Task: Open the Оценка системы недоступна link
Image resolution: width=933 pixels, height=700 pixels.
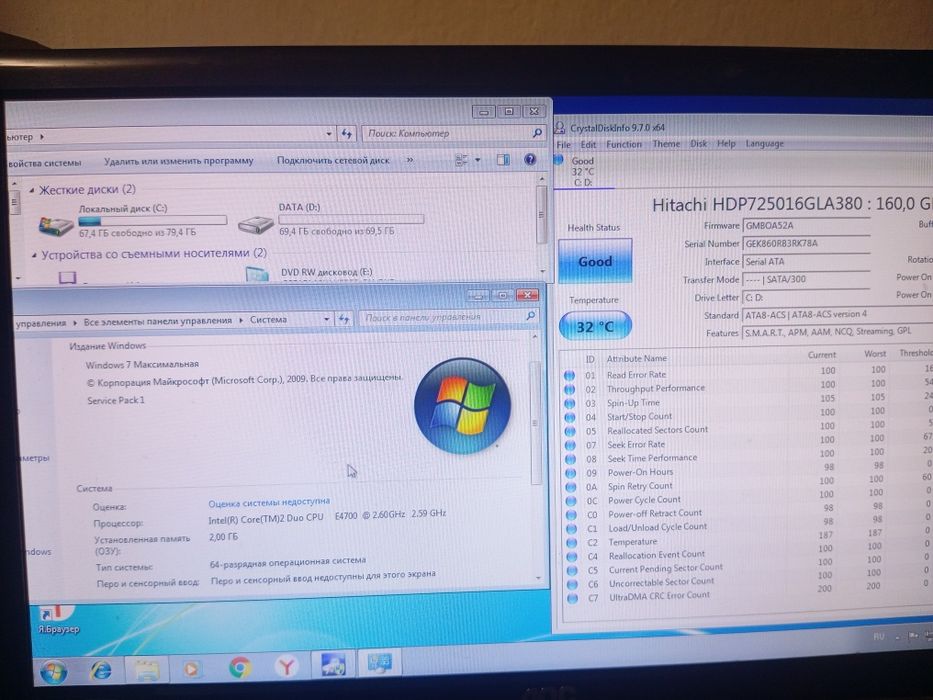Action: coord(269,502)
